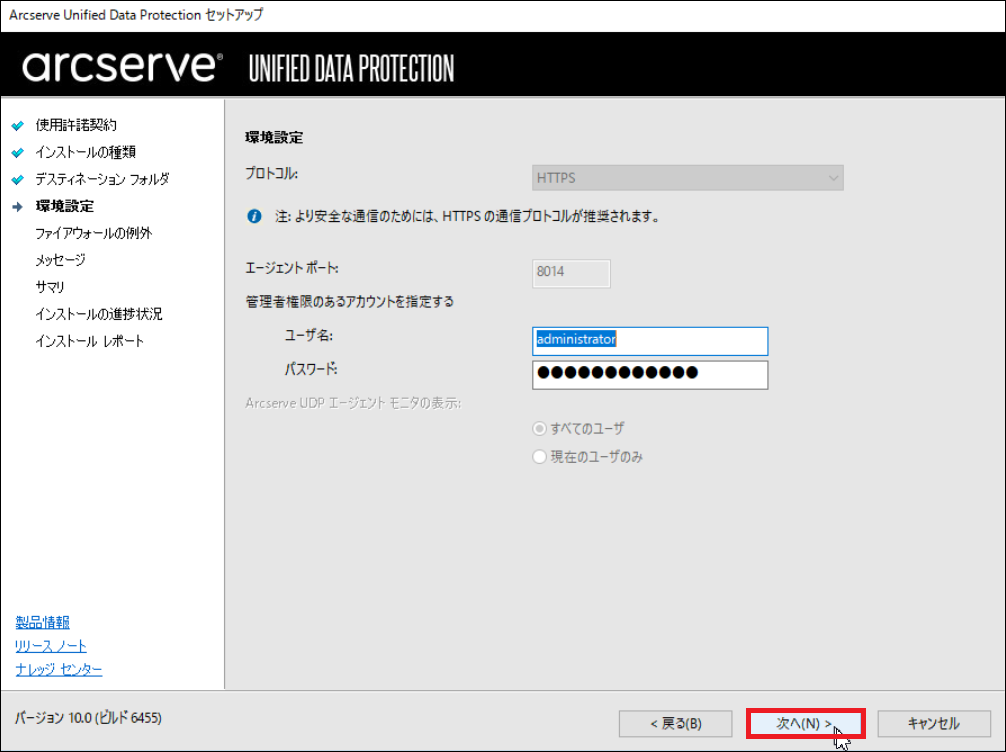This screenshot has height=752, width=1006.
Task: Click the ユーザ名 label
Action: [309, 335]
